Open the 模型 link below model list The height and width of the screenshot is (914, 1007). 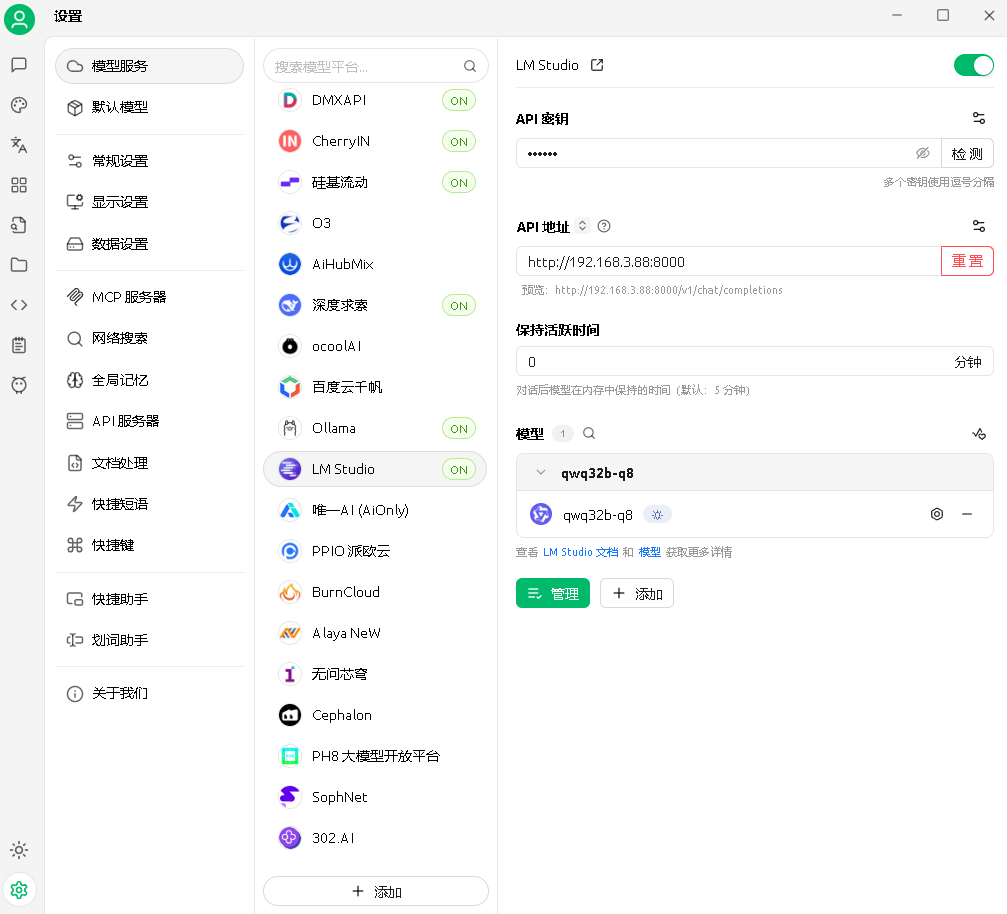click(x=649, y=552)
